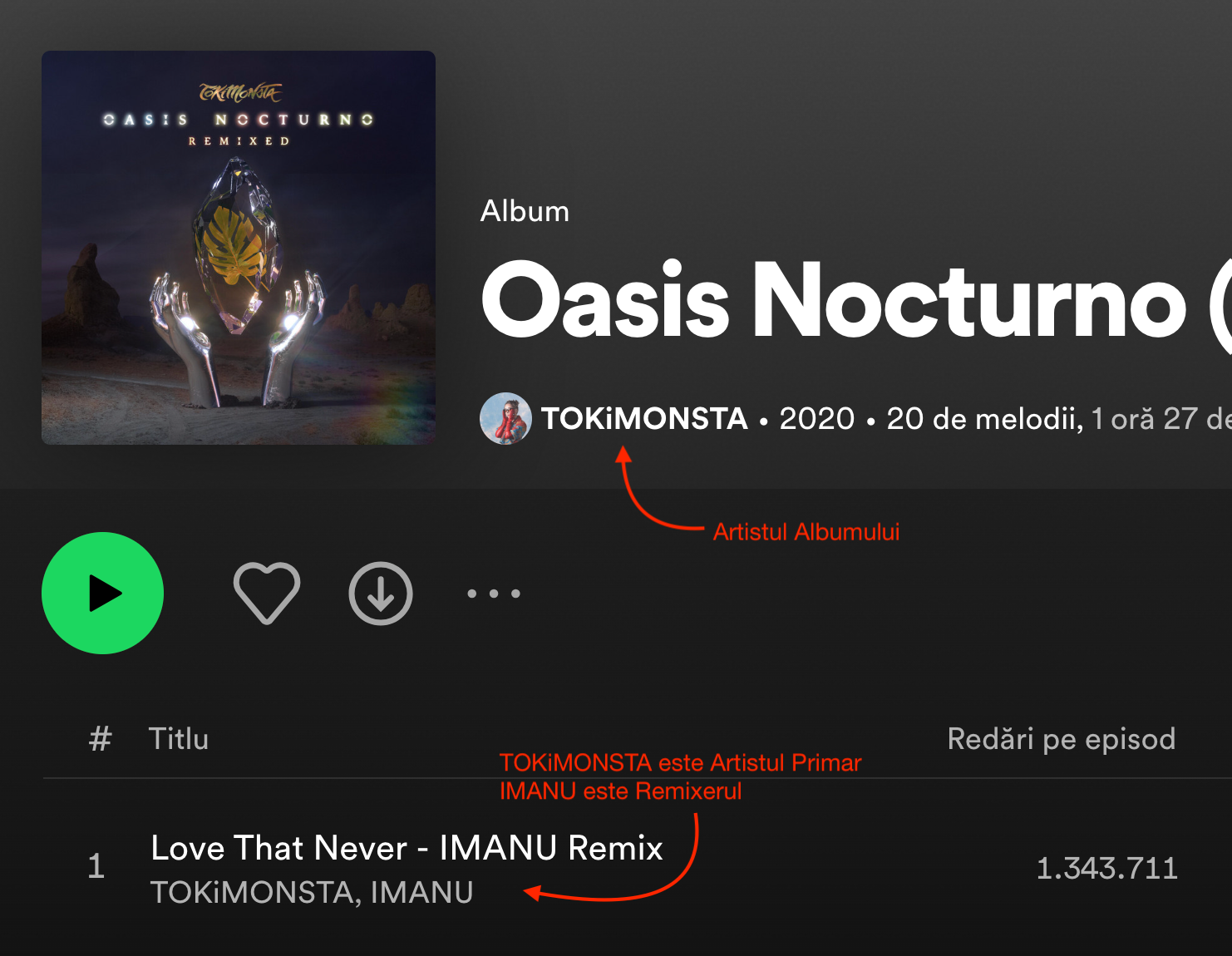Open the TOKiMONSTA artist avatar

(505, 418)
